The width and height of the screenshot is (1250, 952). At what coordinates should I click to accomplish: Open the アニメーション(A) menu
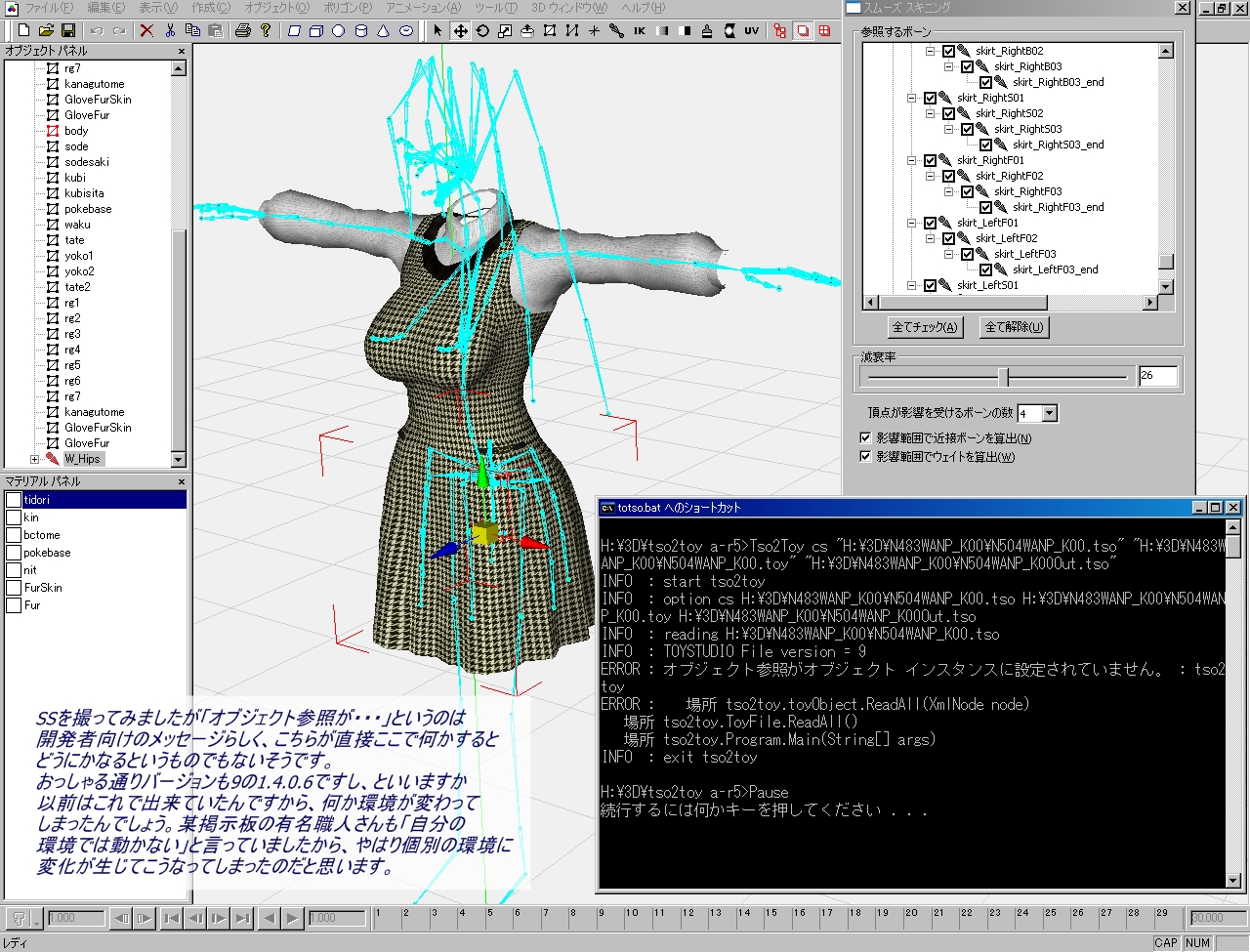423,8
